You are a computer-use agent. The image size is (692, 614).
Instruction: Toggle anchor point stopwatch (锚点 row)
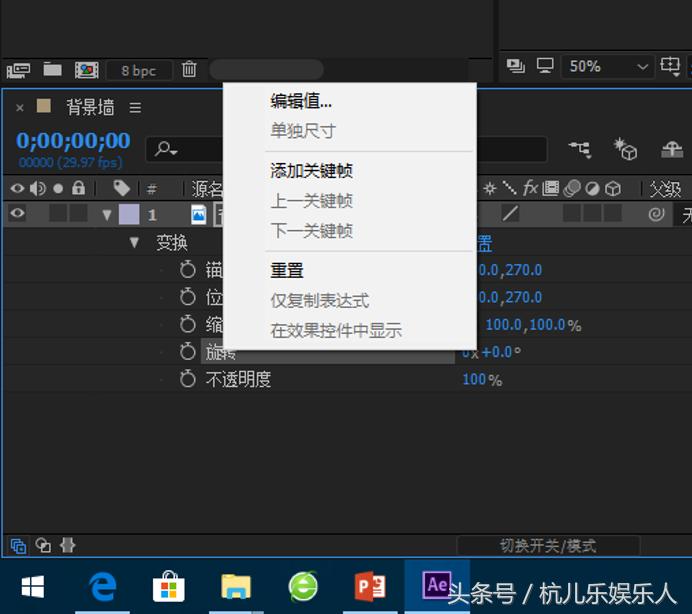(187, 269)
